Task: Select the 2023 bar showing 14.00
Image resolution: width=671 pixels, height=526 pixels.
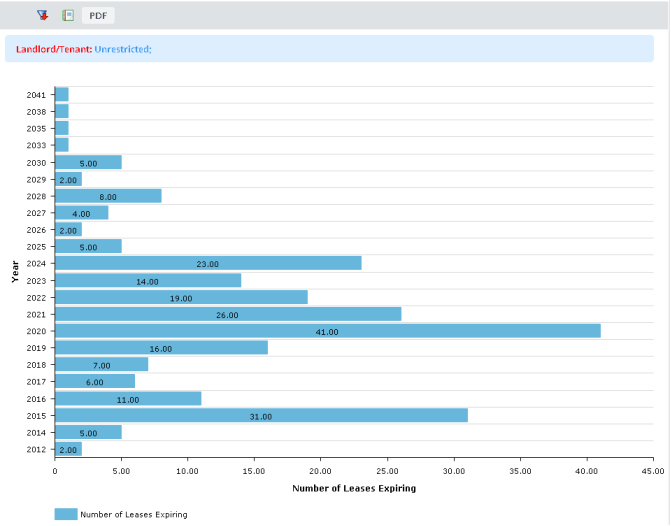Action: 148,280
